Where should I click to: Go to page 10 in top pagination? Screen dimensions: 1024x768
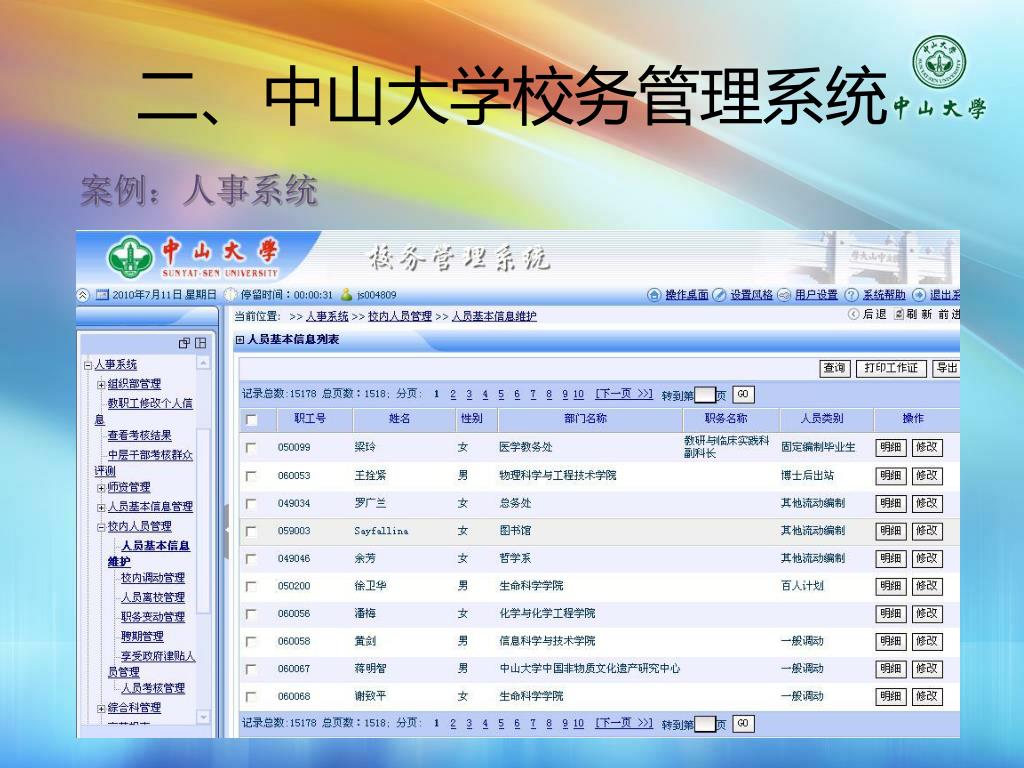(x=579, y=394)
